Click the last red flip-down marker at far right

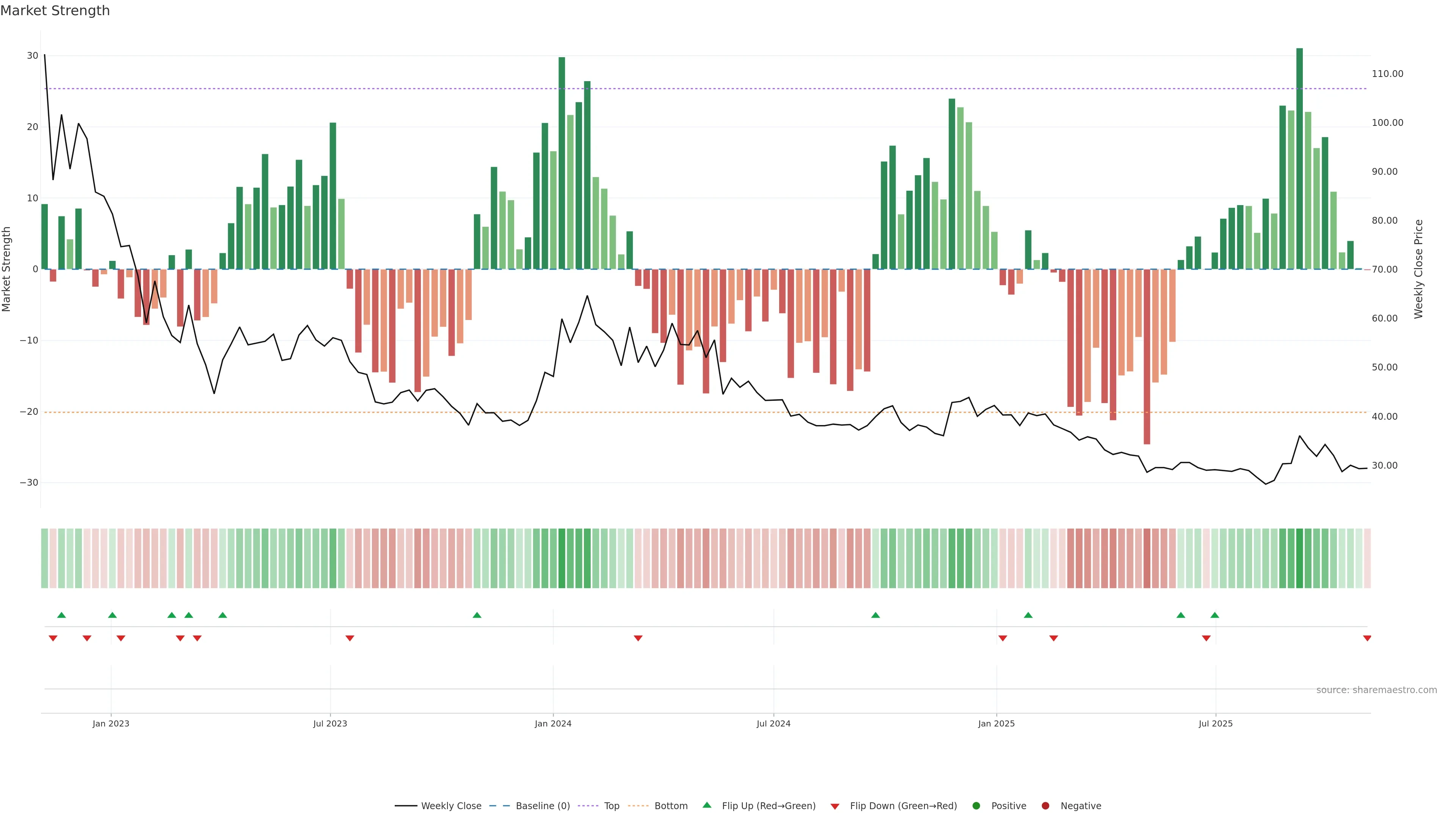(1367, 638)
